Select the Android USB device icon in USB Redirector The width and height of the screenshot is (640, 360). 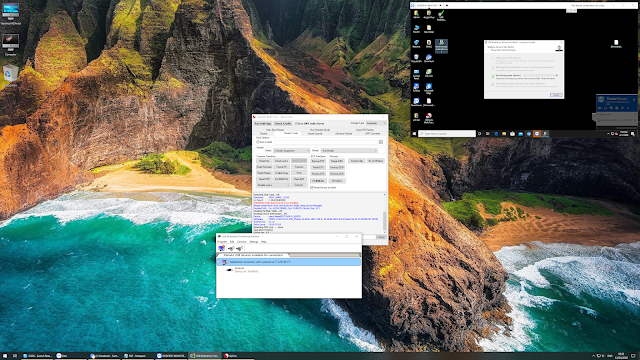tap(229, 270)
